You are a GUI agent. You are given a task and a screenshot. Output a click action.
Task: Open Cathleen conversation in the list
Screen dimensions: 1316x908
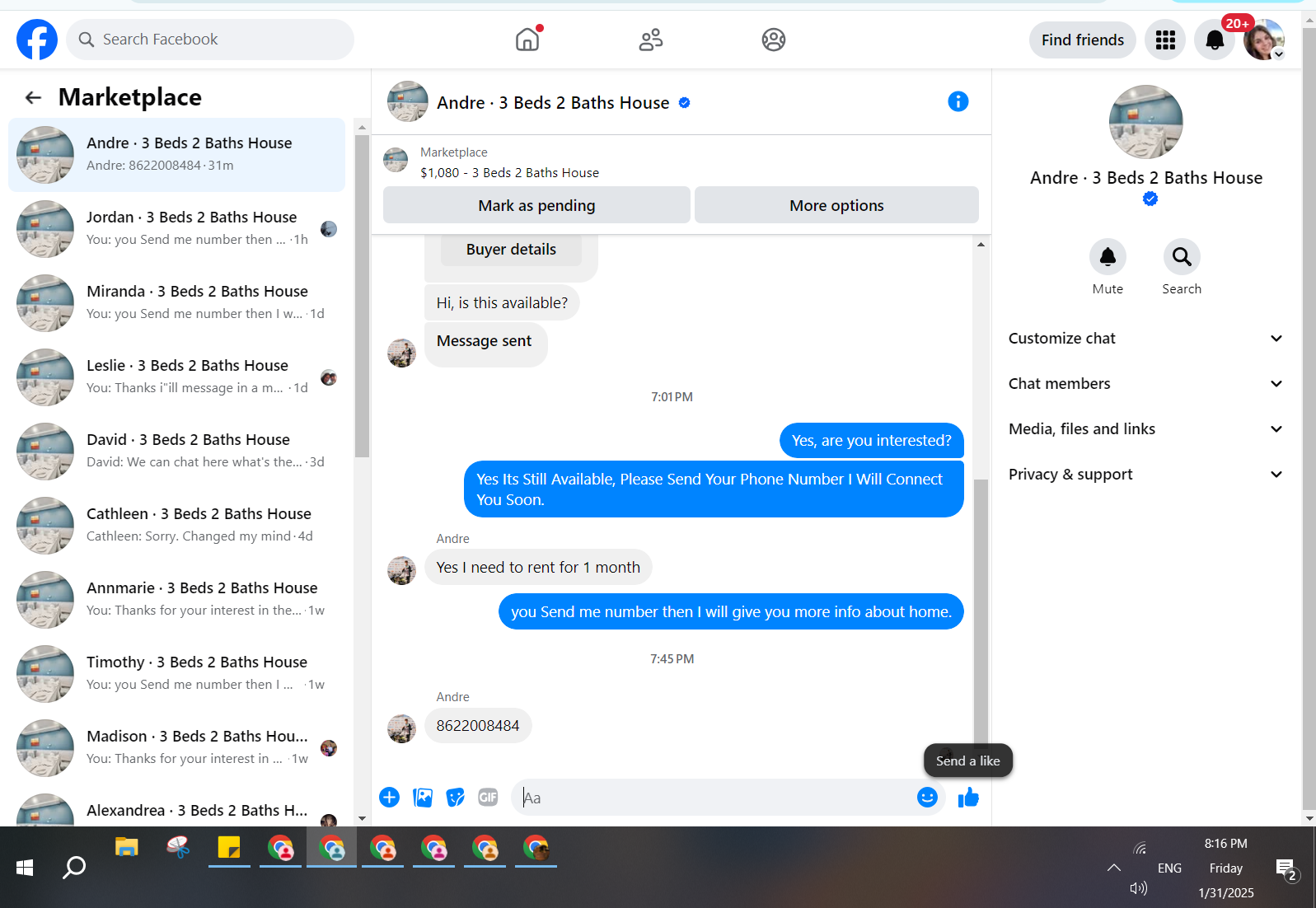(177, 526)
